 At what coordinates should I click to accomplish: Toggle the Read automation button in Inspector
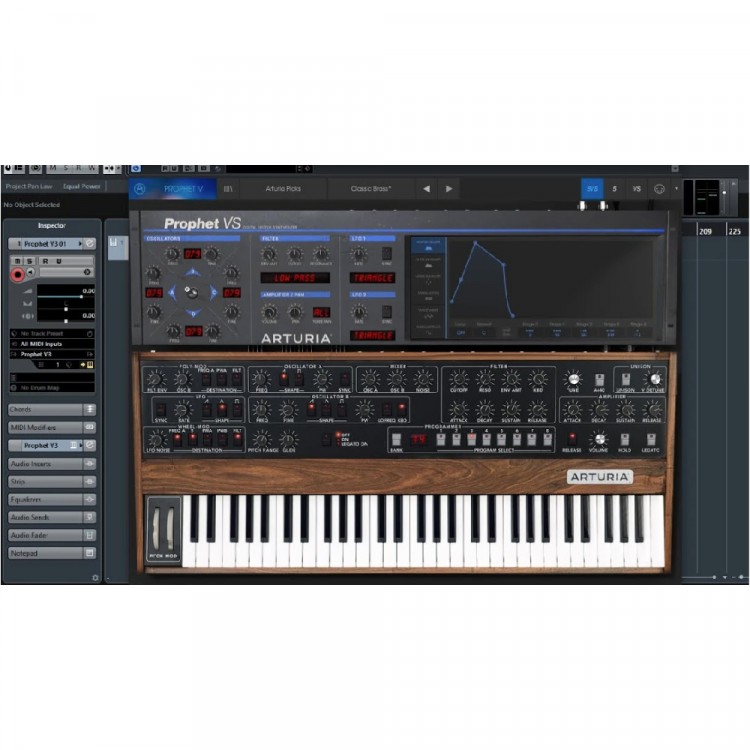[x=45, y=261]
